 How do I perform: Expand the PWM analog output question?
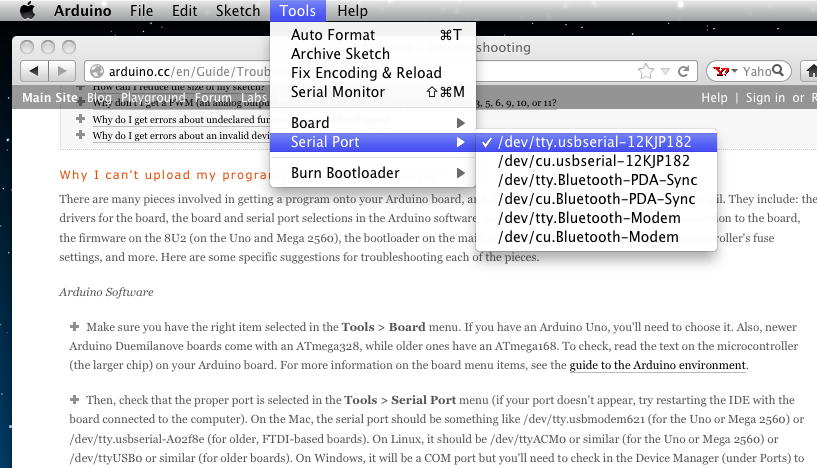pos(80,103)
